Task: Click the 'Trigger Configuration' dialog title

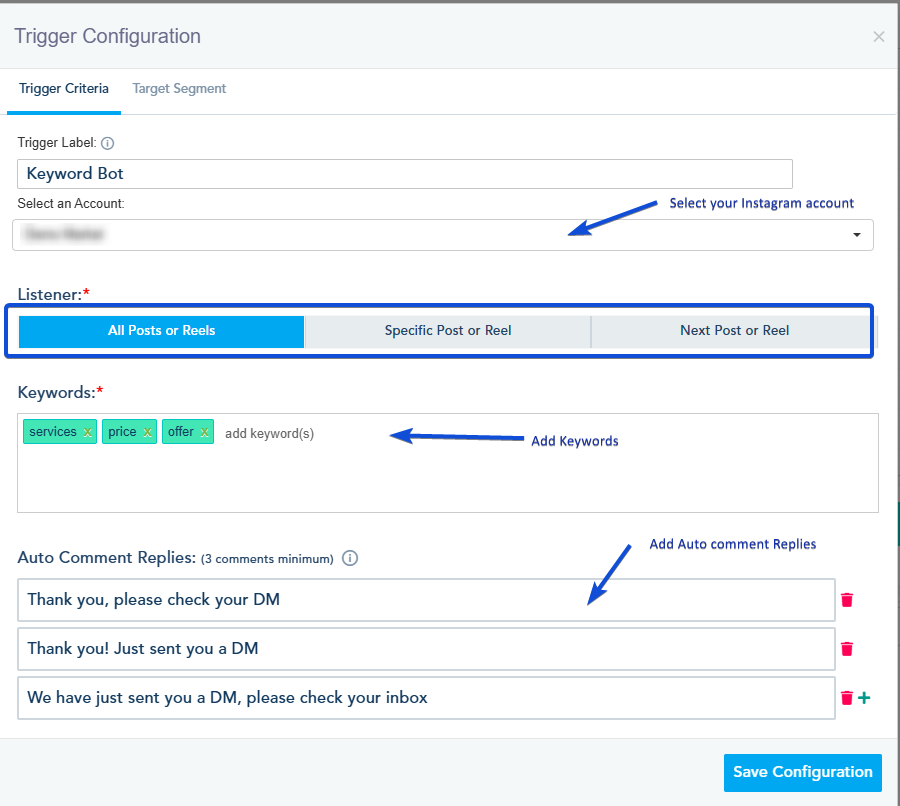Action: 107,36
